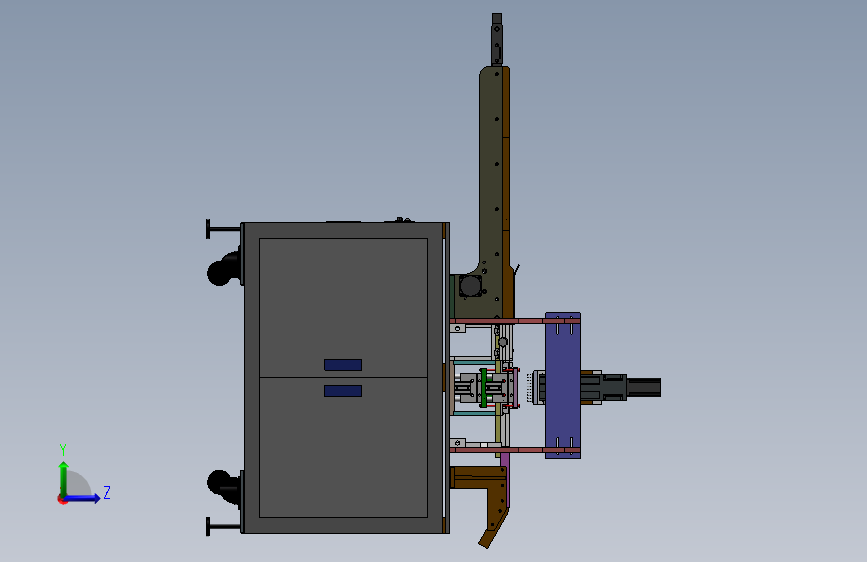Select the black cylinder right of purple plate

click(644, 387)
